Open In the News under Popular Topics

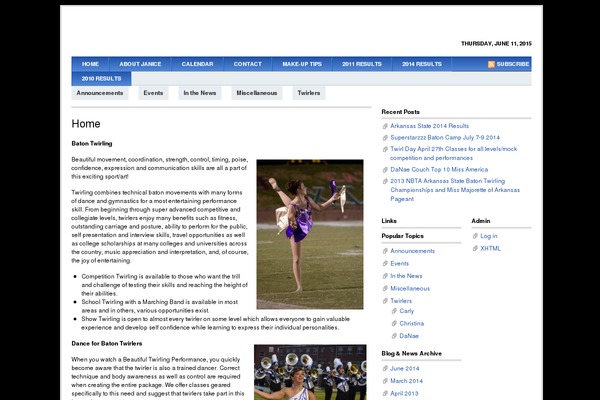coord(406,276)
